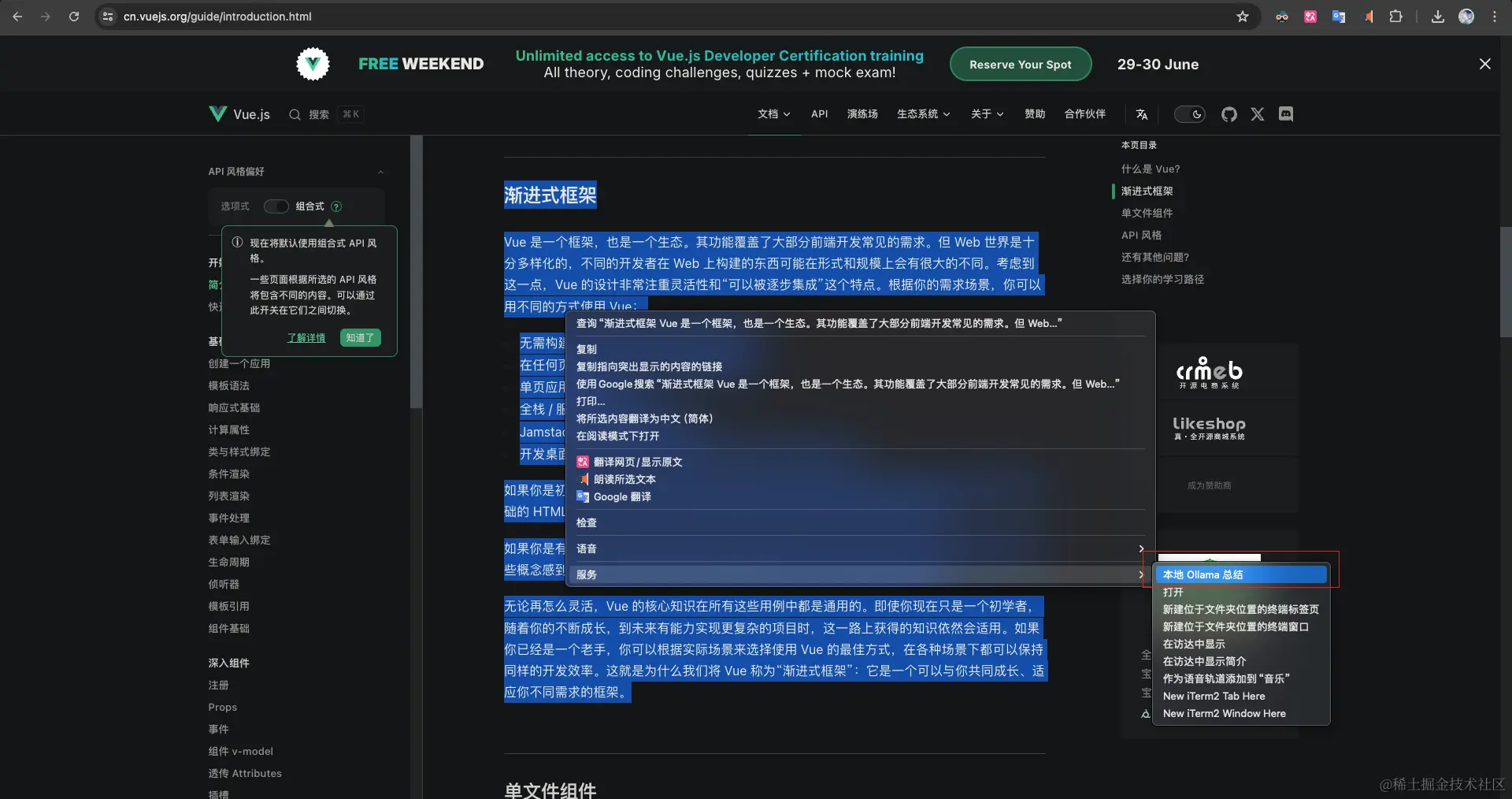Expand the 服务 submenu in context menu
This screenshot has width=1512, height=799.
(861, 574)
